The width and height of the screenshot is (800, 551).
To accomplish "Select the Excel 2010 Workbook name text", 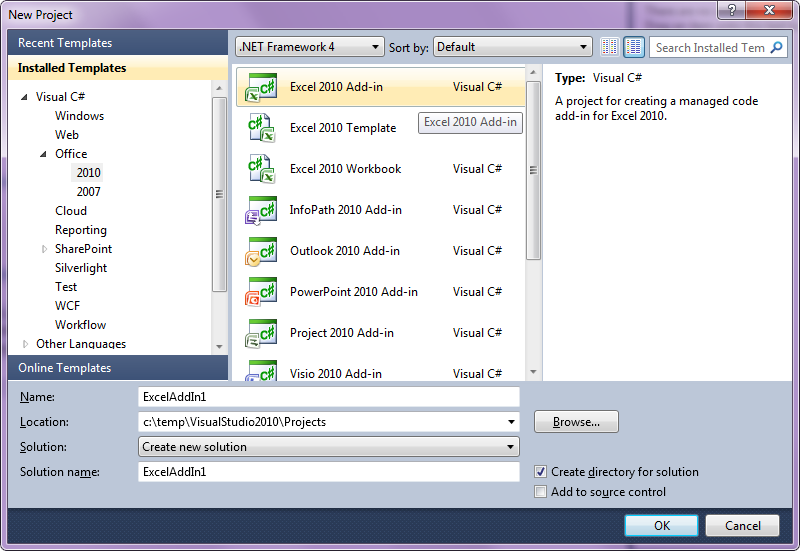I will click(345, 169).
